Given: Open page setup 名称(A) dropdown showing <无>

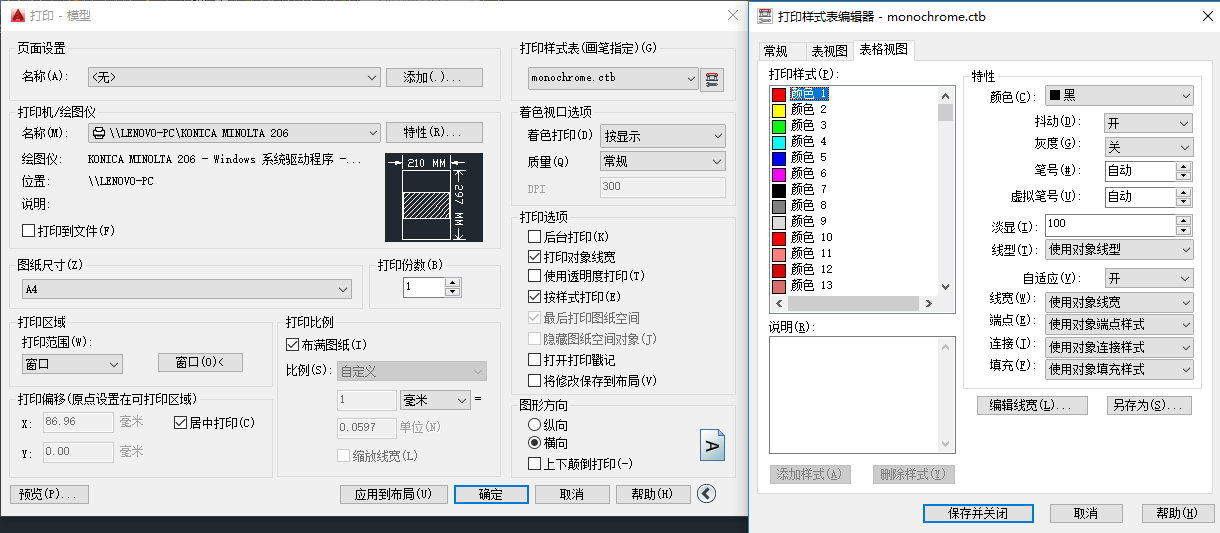Looking at the screenshot, I should 234,76.
